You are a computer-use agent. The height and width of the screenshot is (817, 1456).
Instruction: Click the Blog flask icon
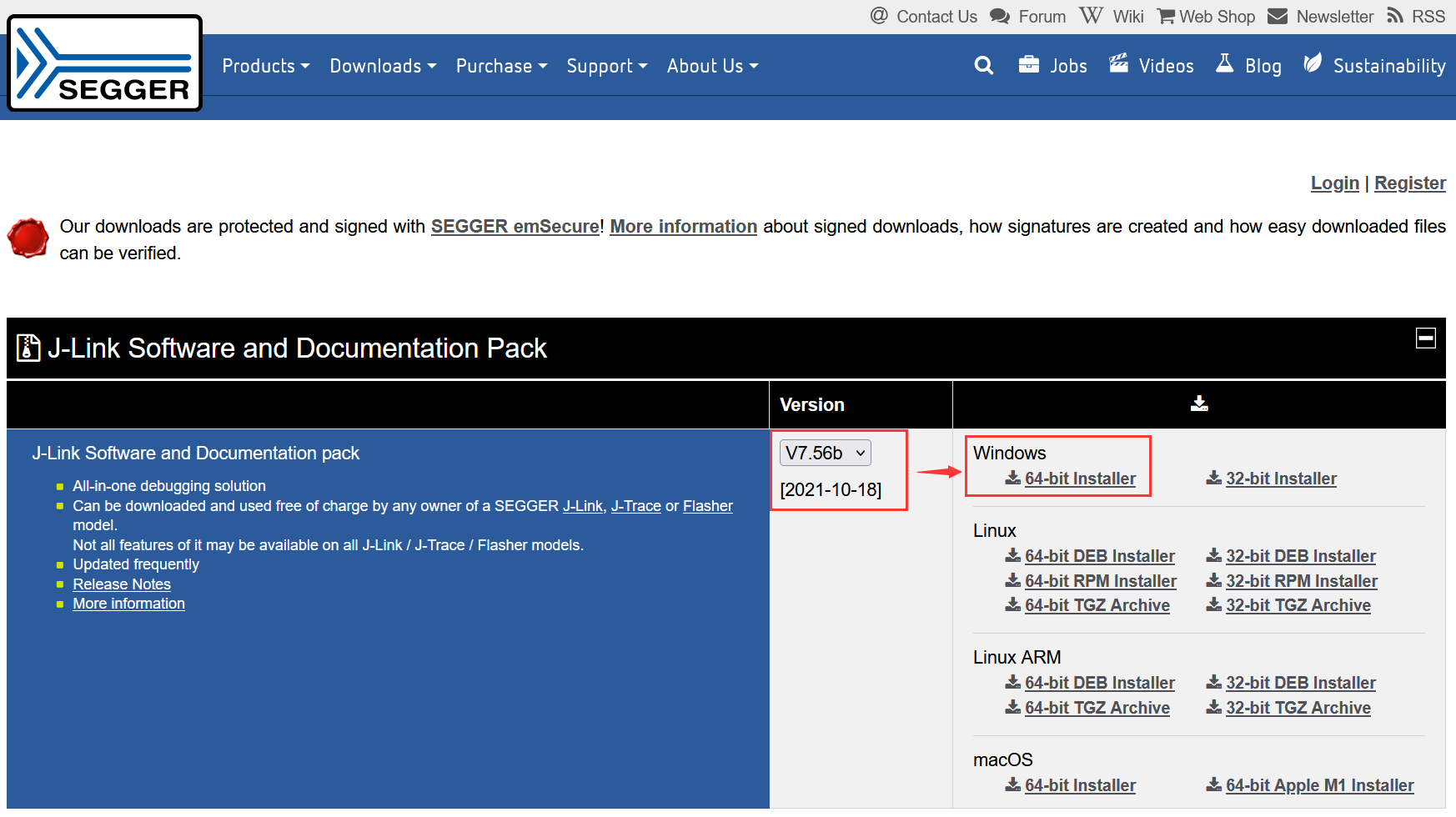[x=1224, y=64]
